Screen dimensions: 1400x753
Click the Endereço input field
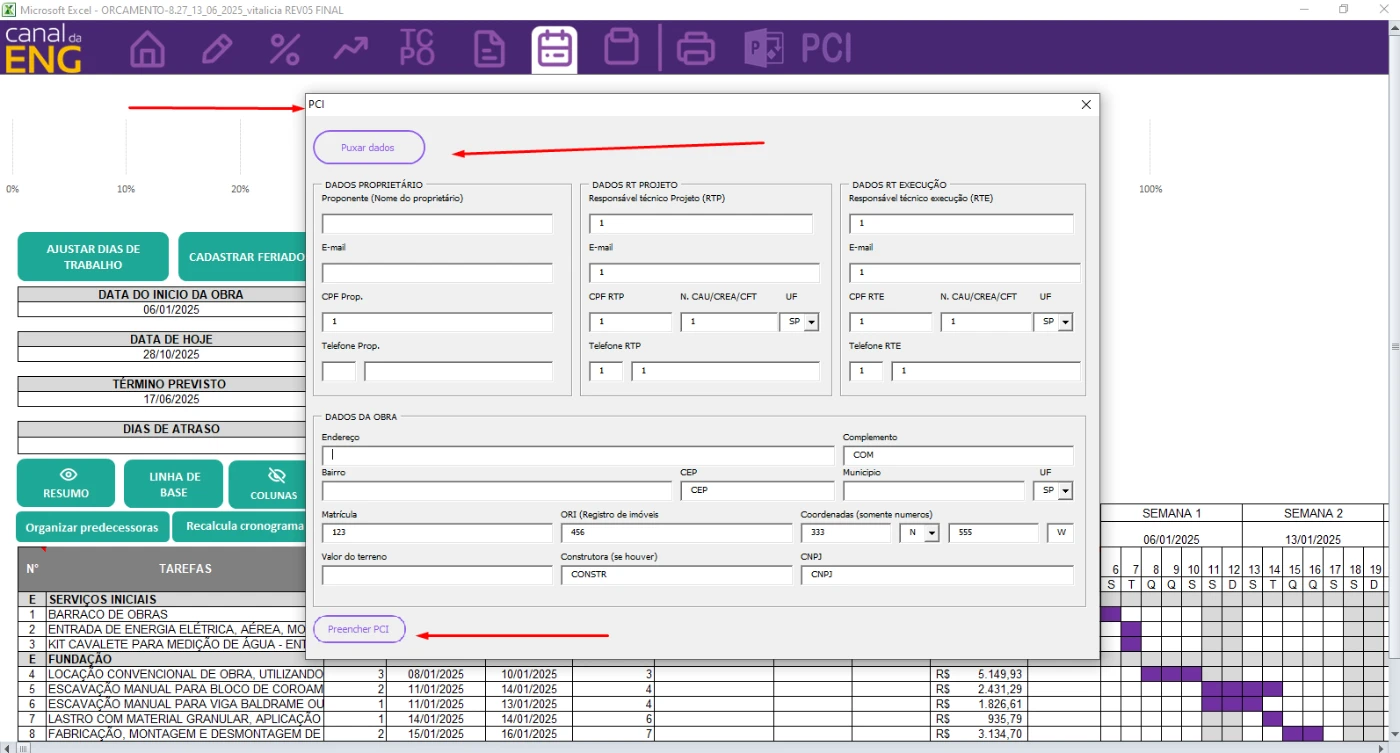tap(577, 455)
